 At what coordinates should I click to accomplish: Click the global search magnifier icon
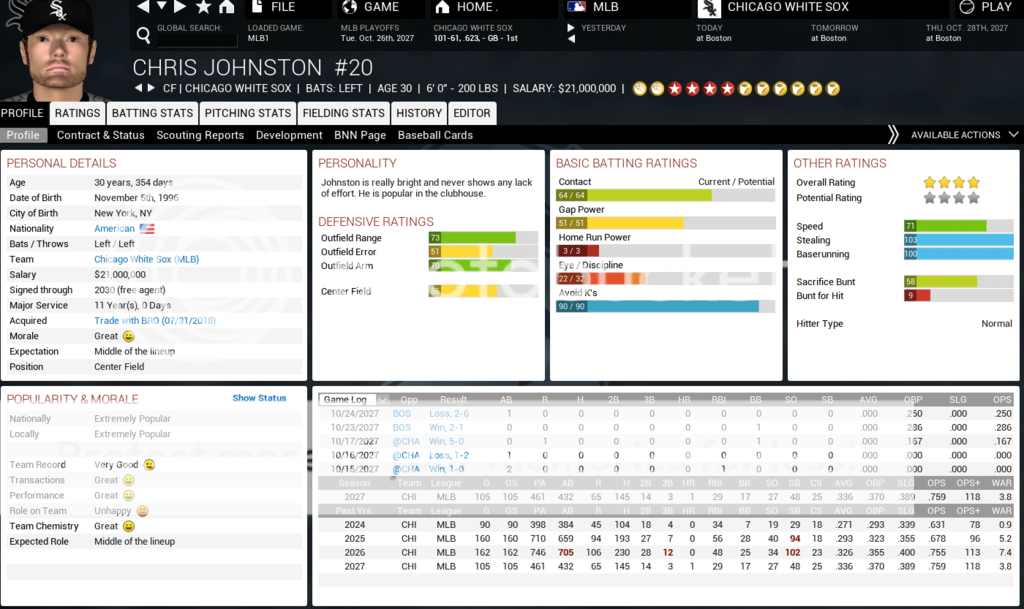[143, 36]
